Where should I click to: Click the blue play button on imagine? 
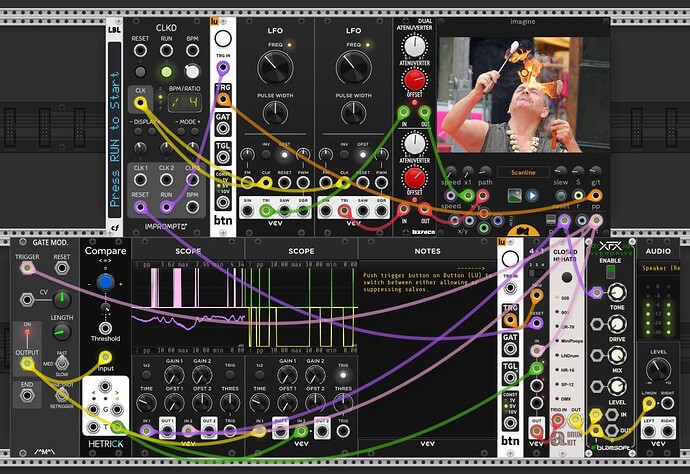point(532,195)
